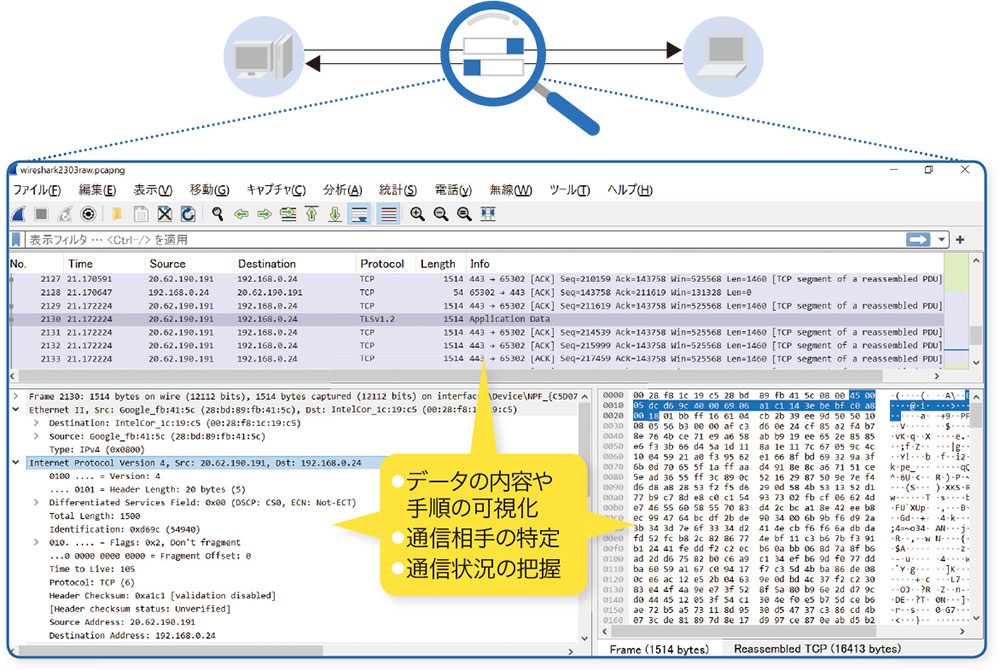Jump to the last packet arrow icon
Screen dimensions: 1000x671
pos(335,214)
